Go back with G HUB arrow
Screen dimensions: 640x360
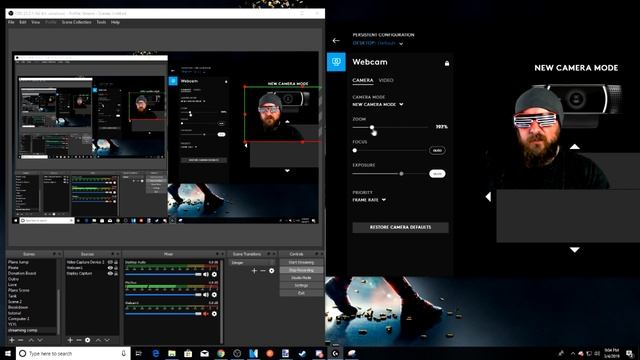click(336, 40)
